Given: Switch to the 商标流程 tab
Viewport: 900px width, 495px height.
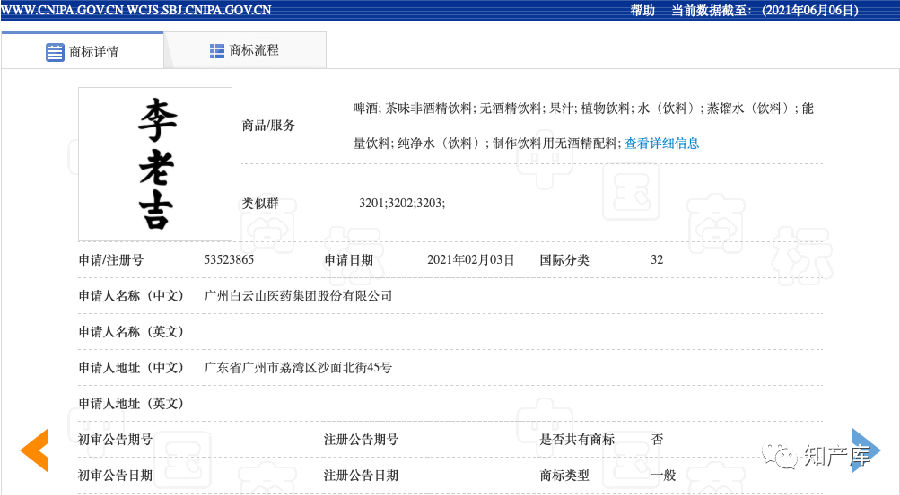Looking at the screenshot, I should tap(245, 50).
